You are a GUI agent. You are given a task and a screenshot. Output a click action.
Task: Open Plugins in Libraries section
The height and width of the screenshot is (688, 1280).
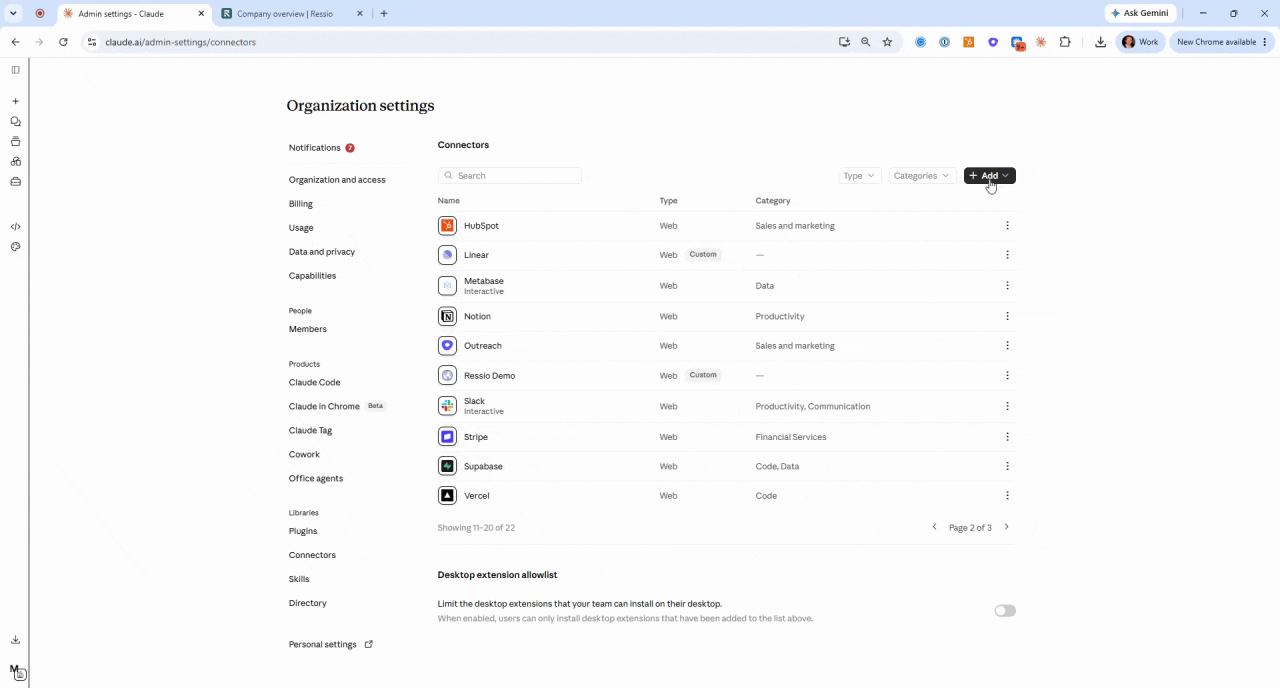pos(303,531)
